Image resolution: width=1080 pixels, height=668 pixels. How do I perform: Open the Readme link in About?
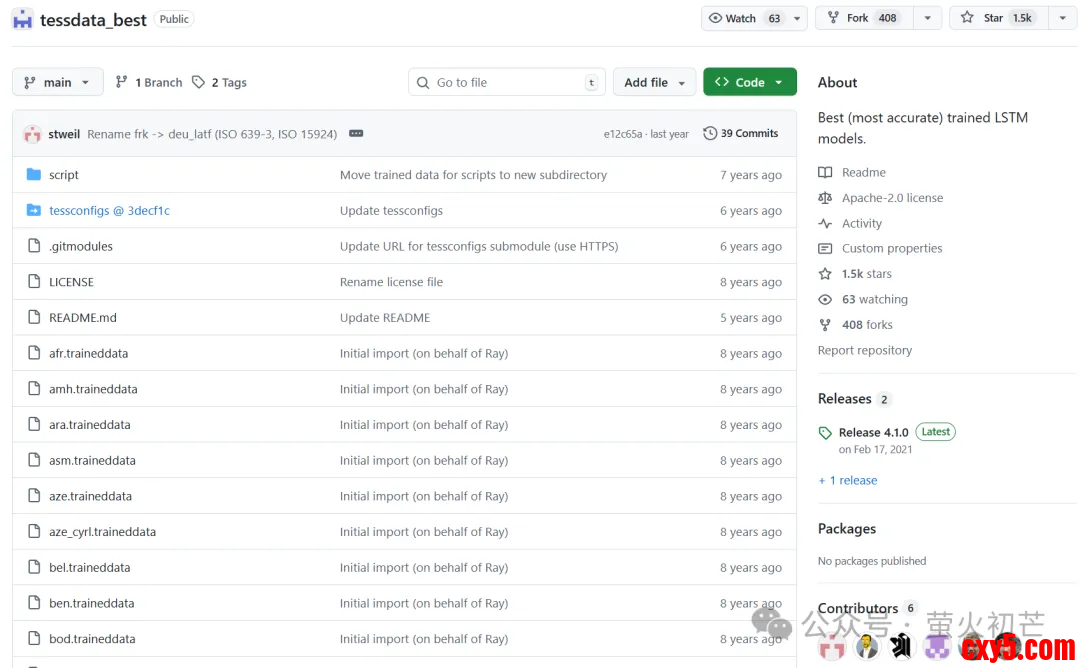click(863, 173)
